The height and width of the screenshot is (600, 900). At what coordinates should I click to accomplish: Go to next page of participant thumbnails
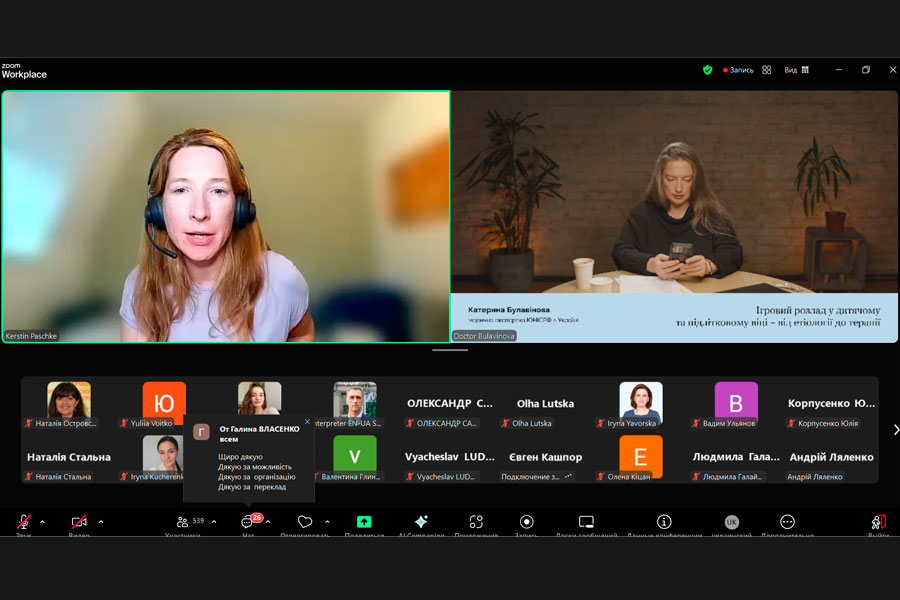coord(895,429)
